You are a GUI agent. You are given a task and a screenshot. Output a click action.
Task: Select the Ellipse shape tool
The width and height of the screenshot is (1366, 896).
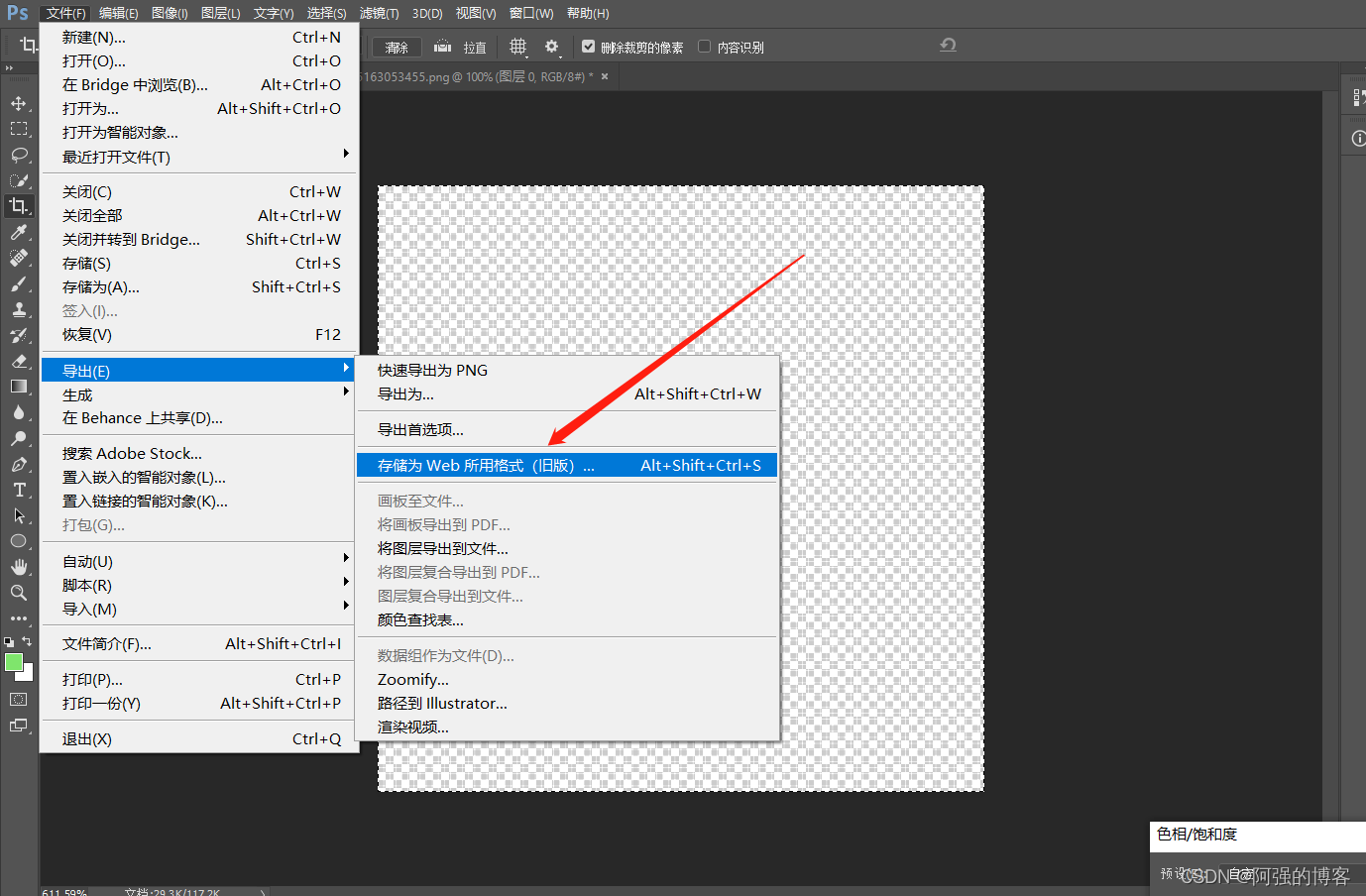19,541
